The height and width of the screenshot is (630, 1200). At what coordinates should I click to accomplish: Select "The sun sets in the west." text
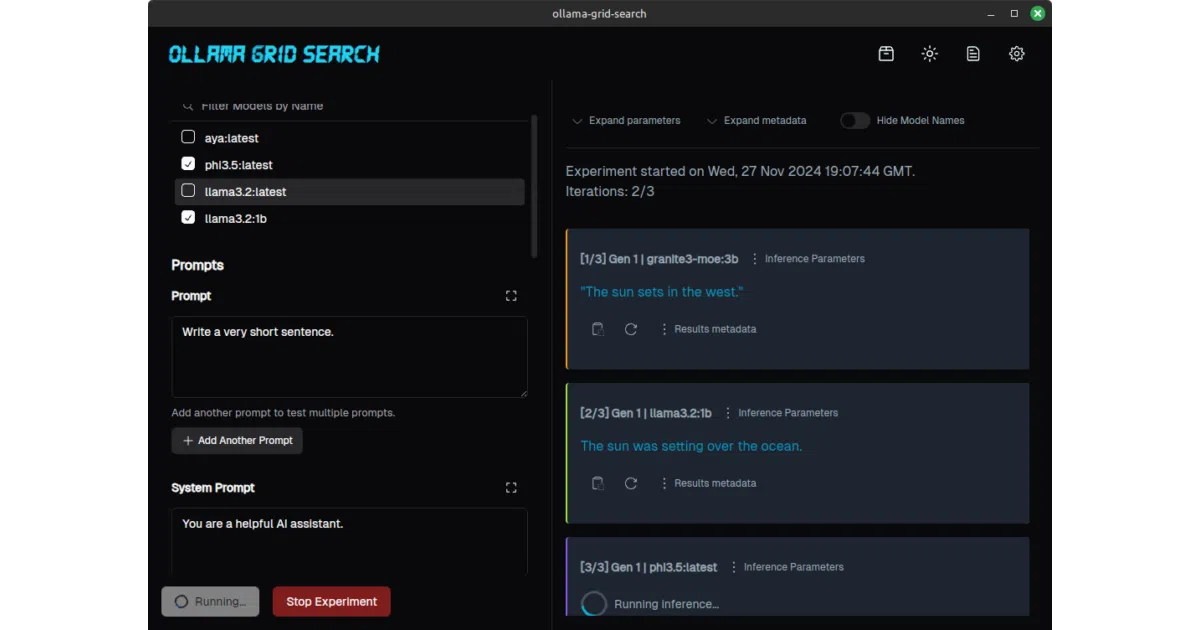pyautogui.click(x=662, y=292)
